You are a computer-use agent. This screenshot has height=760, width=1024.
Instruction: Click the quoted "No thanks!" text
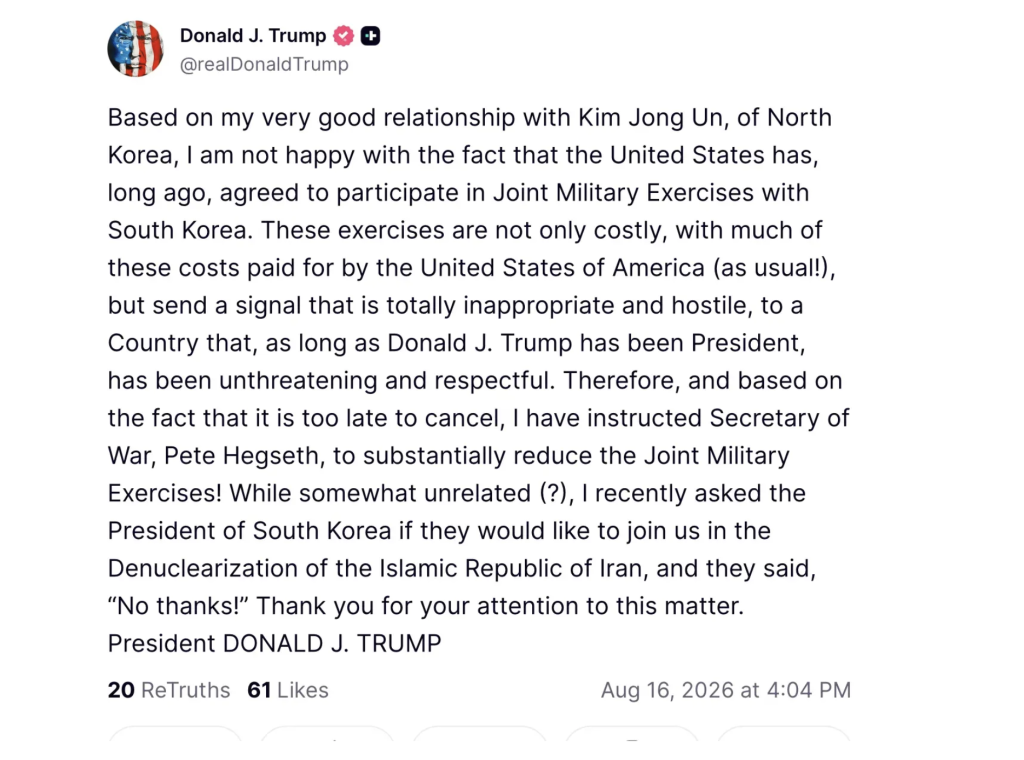click(x=178, y=606)
